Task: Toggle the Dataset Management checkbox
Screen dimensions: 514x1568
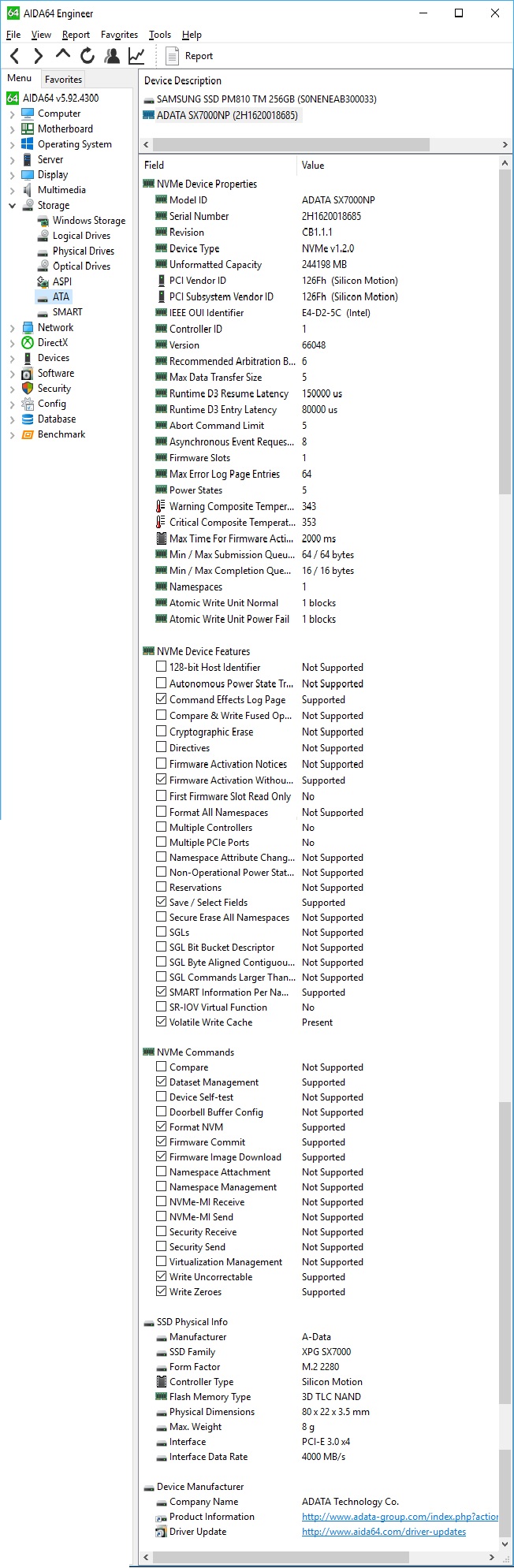Action: pos(162,1082)
